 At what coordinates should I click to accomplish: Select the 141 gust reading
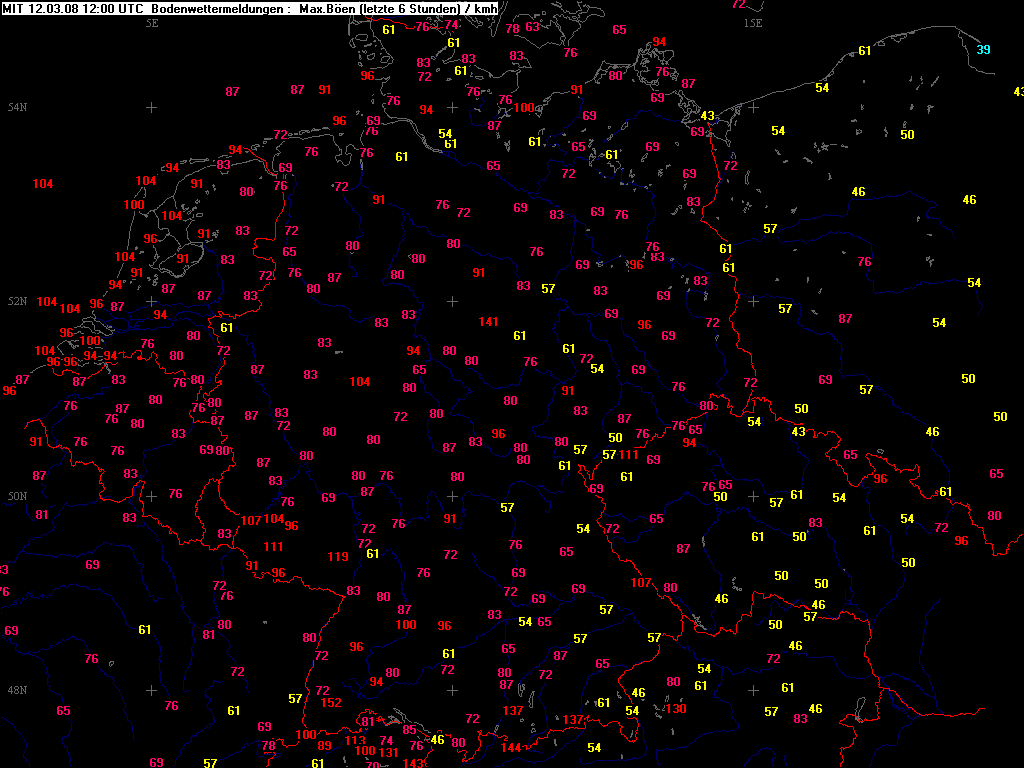pyautogui.click(x=488, y=322)
